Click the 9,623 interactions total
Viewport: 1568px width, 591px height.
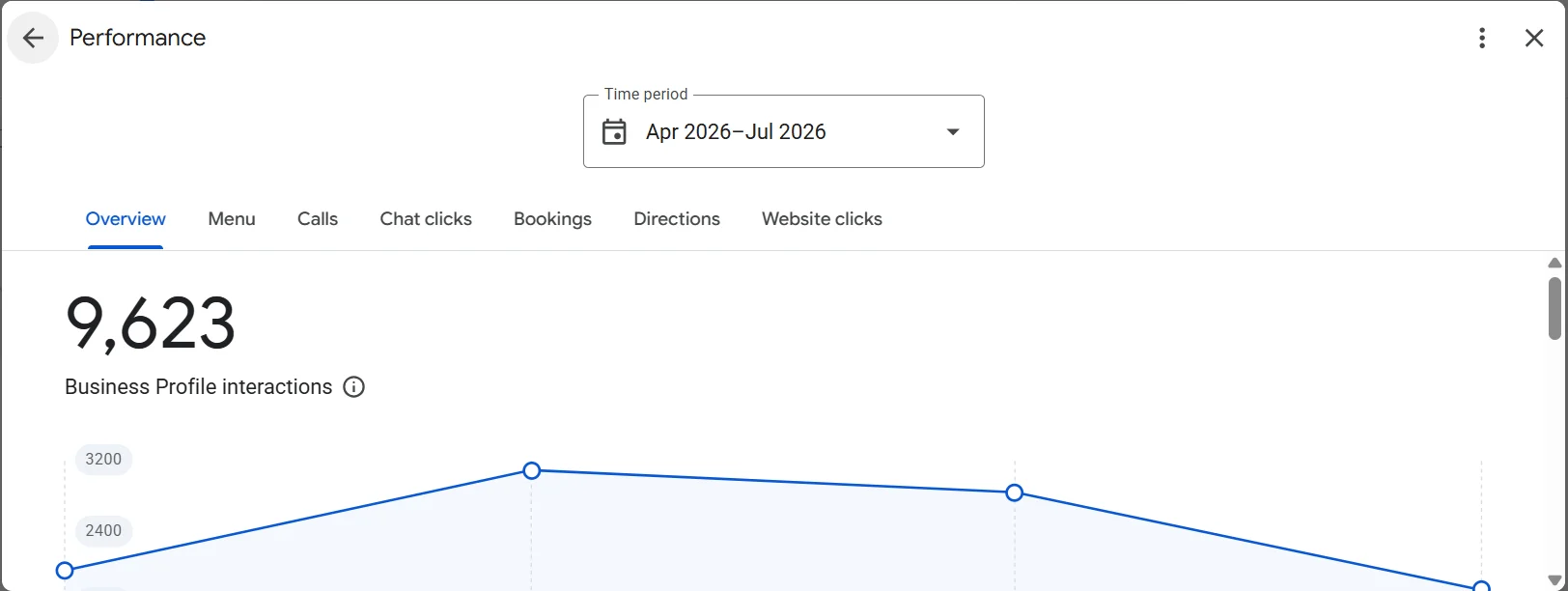pos(151,324)
